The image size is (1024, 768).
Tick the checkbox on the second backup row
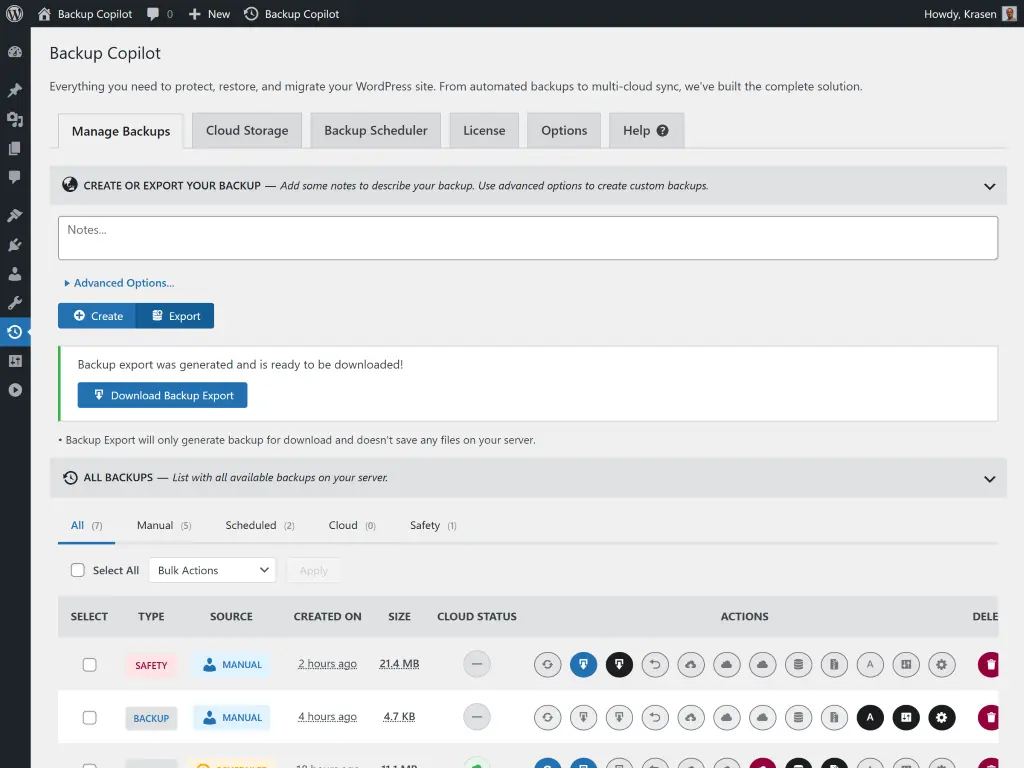point(90,717)
